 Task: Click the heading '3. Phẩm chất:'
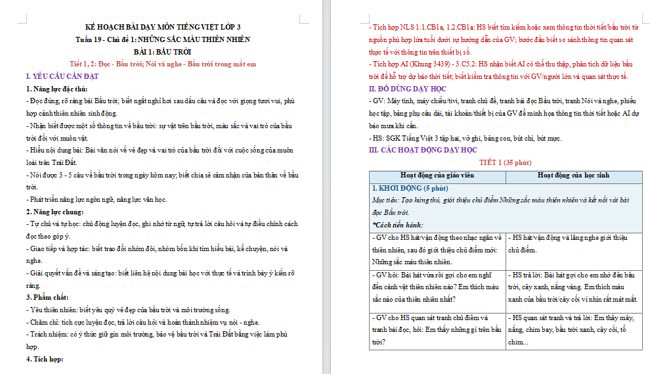[x=47, y=297]
